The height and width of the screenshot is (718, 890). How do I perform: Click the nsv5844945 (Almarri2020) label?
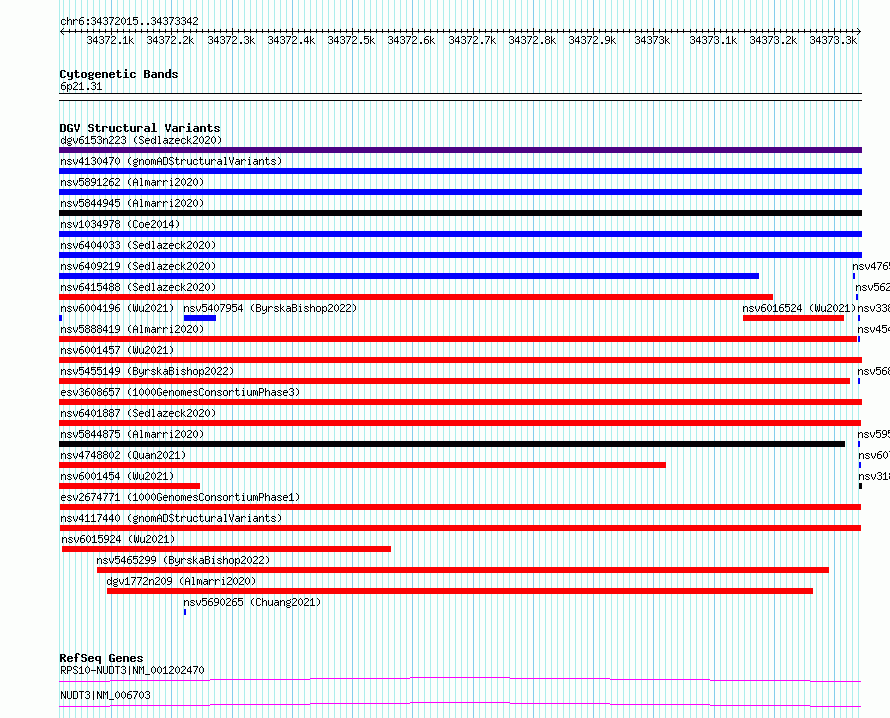point(132,203)
